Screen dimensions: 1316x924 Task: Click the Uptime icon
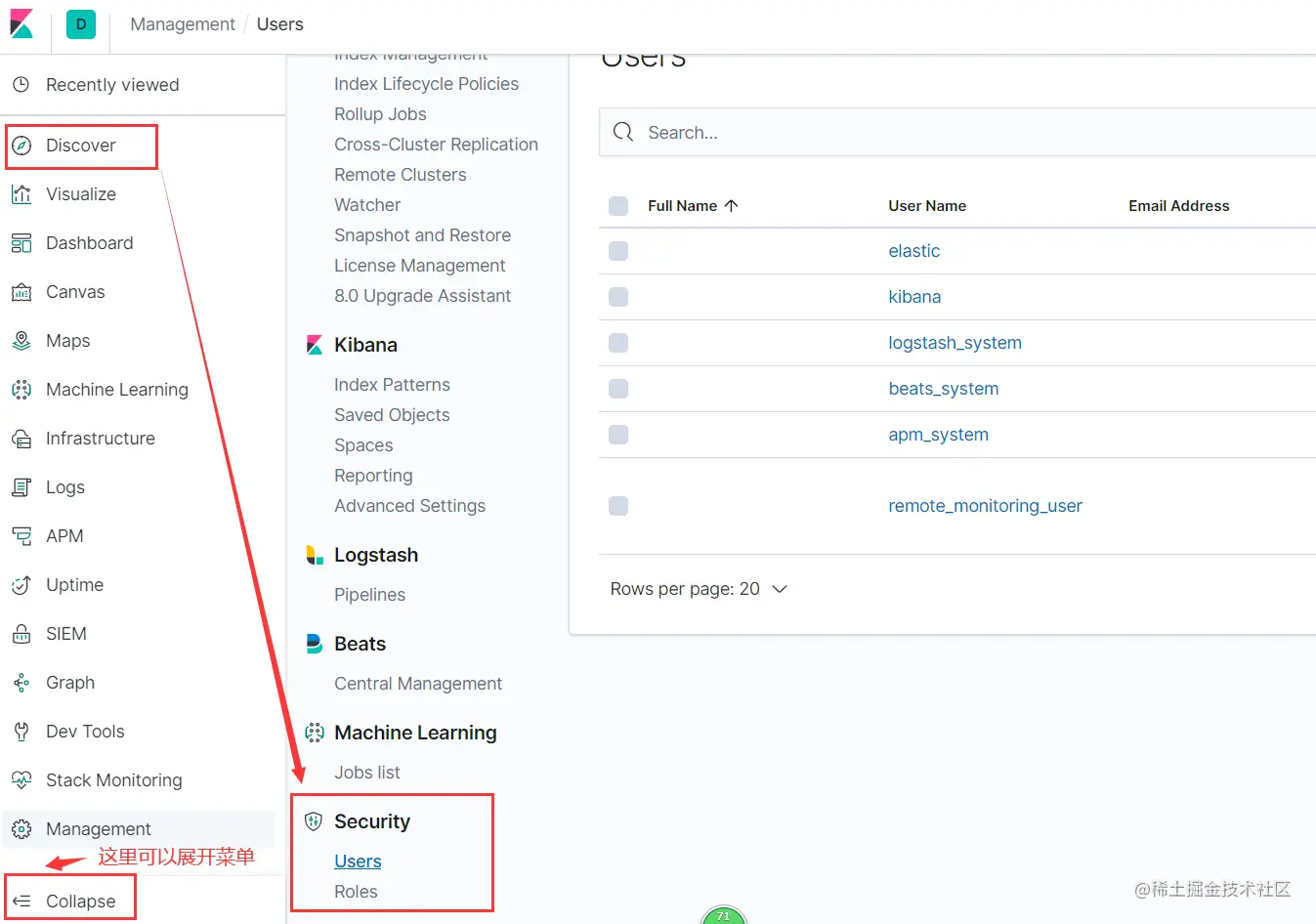pyautogui.click(x=21, y=585)
